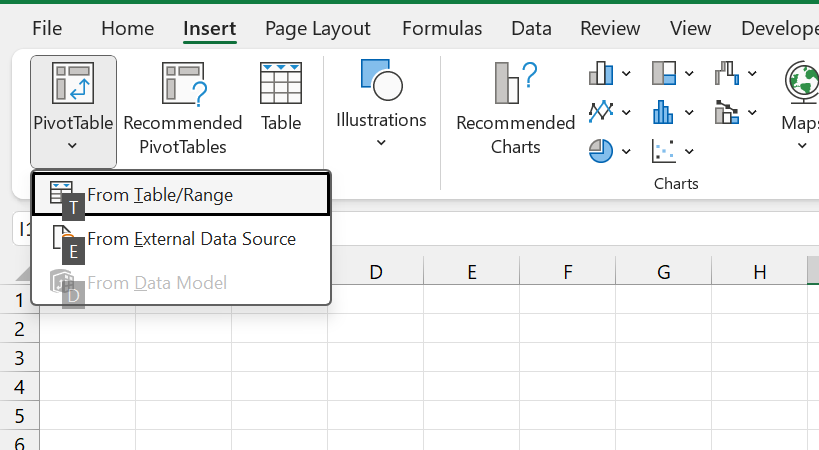Select row 3 header
The image size is (819, 450).
click(19, 357)
